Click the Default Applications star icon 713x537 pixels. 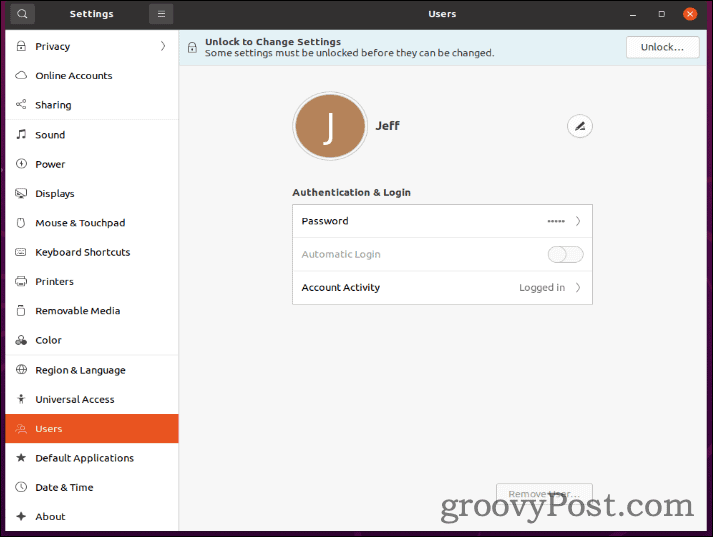21,458
